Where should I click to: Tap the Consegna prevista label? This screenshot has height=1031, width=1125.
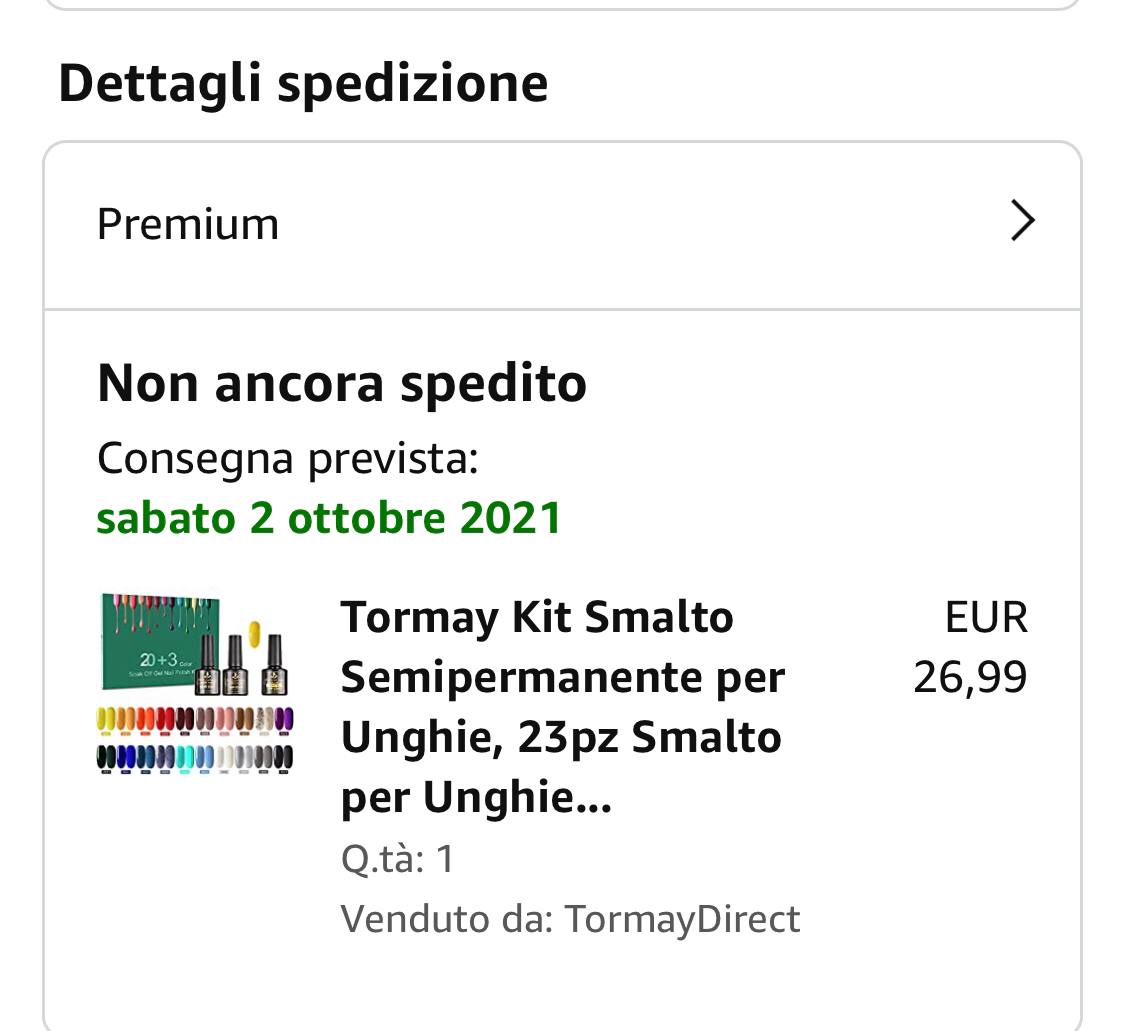point(288,459)
